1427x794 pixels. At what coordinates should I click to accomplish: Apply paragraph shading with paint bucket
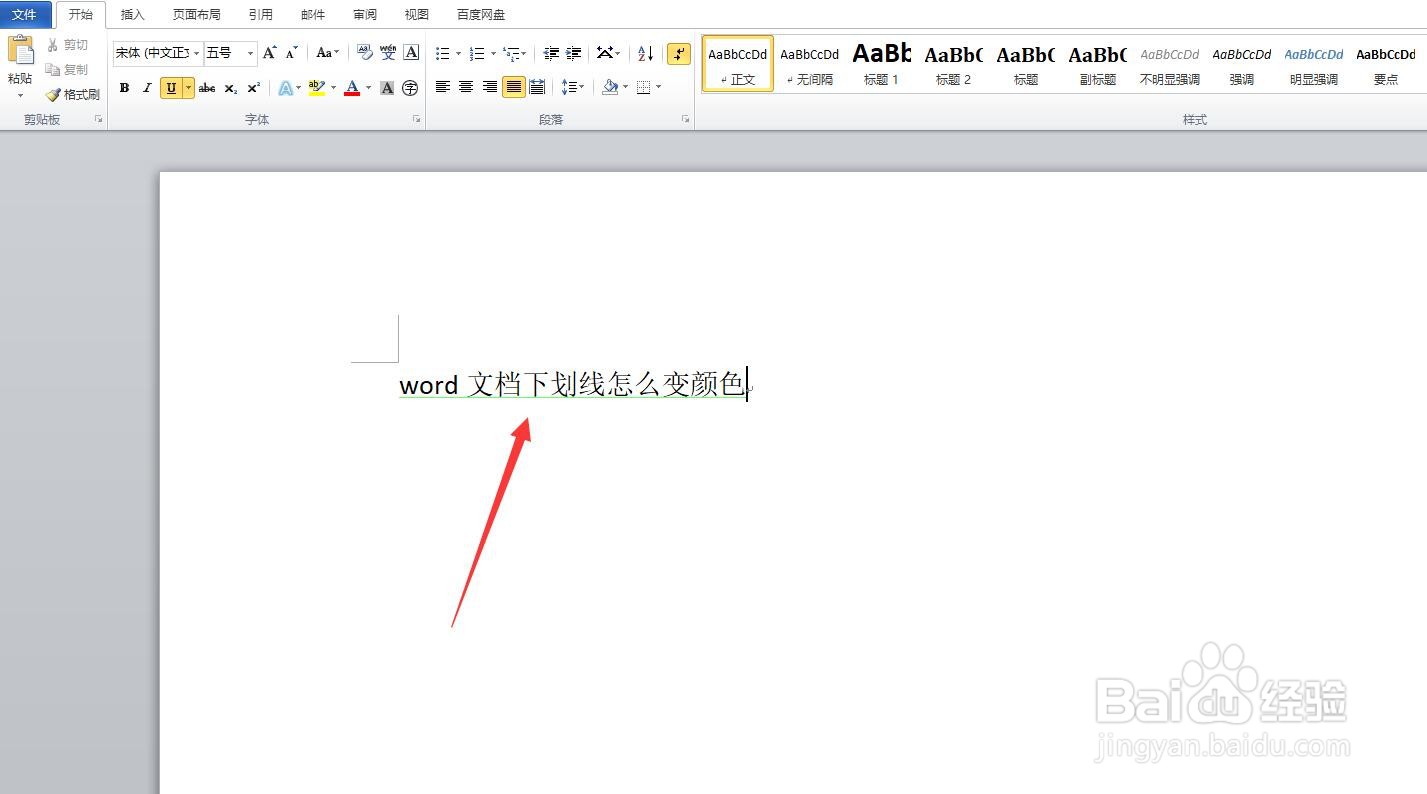[x=610, y=87]
